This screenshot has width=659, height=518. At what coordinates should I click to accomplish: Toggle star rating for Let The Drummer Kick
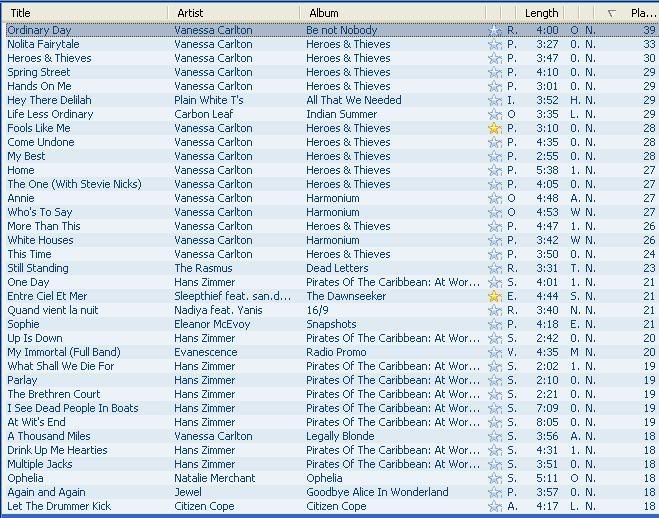(495, 507)
